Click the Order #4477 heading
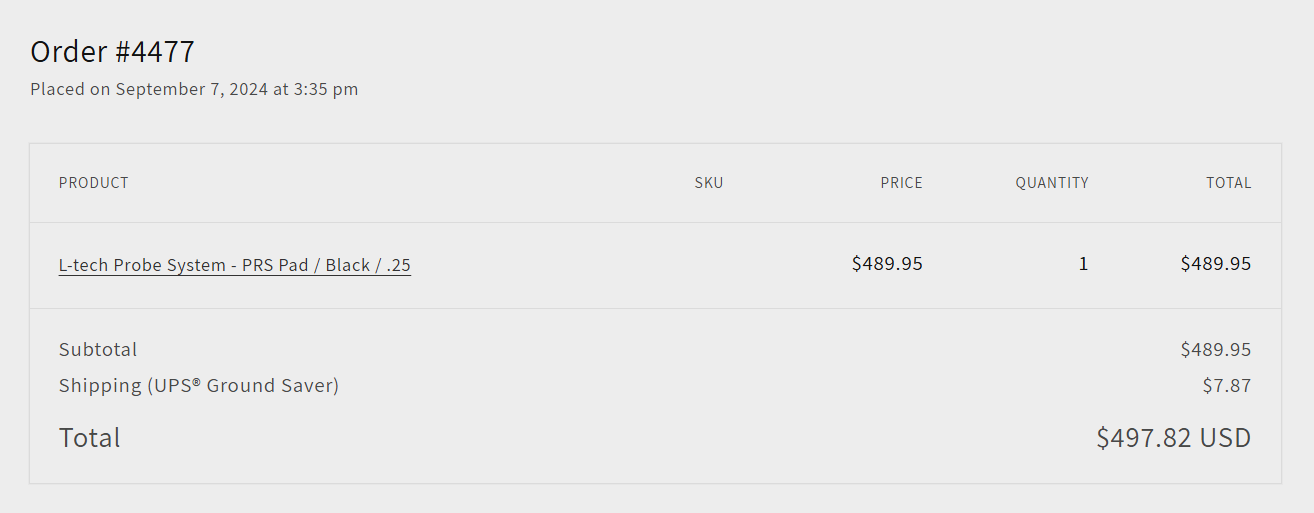This screenshot has height=513, width=1314. 113,51
